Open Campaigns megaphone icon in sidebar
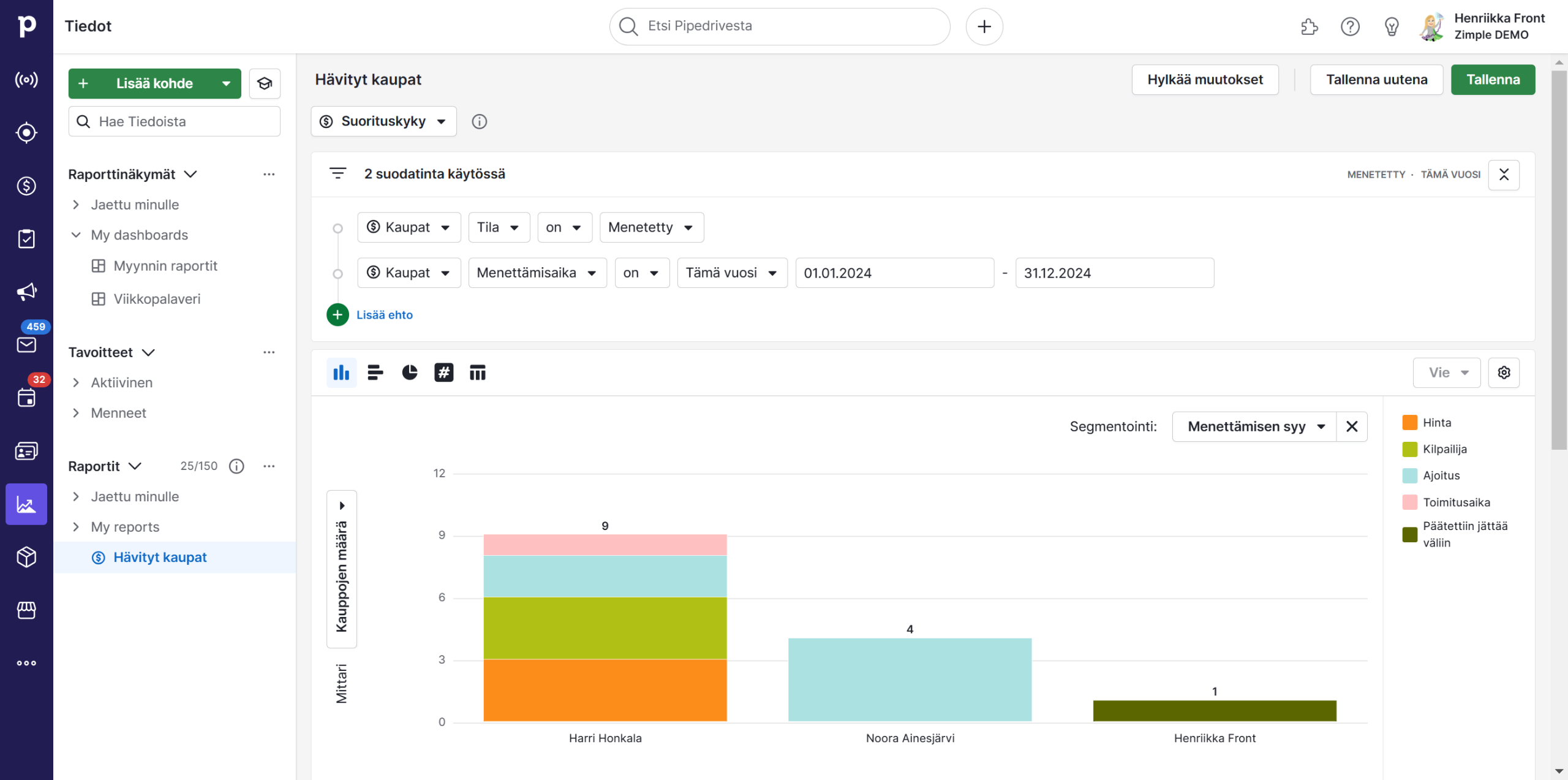Image resolution: width=1568 pixels, height=780 pixels. tap(26, 292)
